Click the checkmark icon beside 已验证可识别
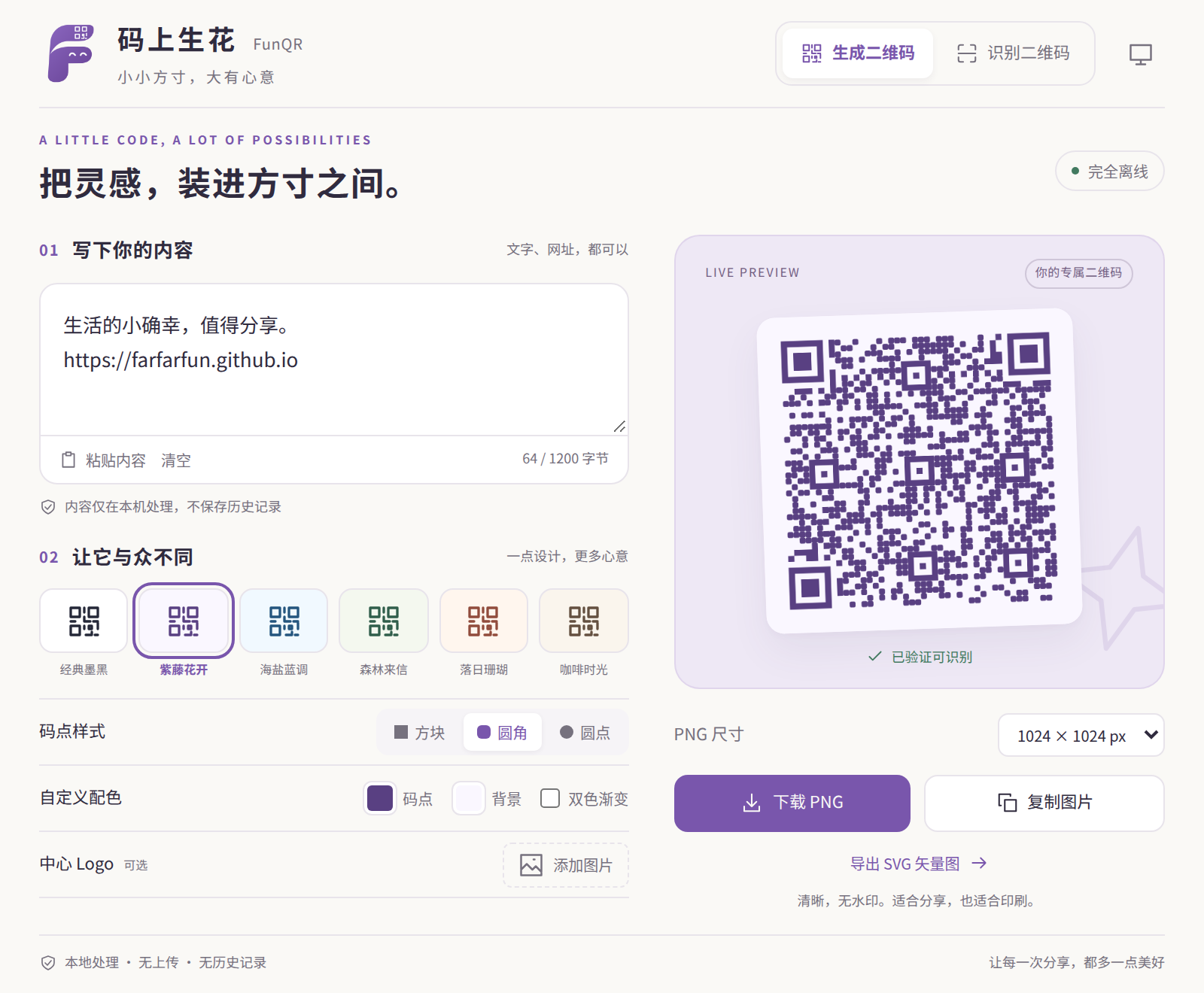1204x993 pixels. tap(874, 656)
